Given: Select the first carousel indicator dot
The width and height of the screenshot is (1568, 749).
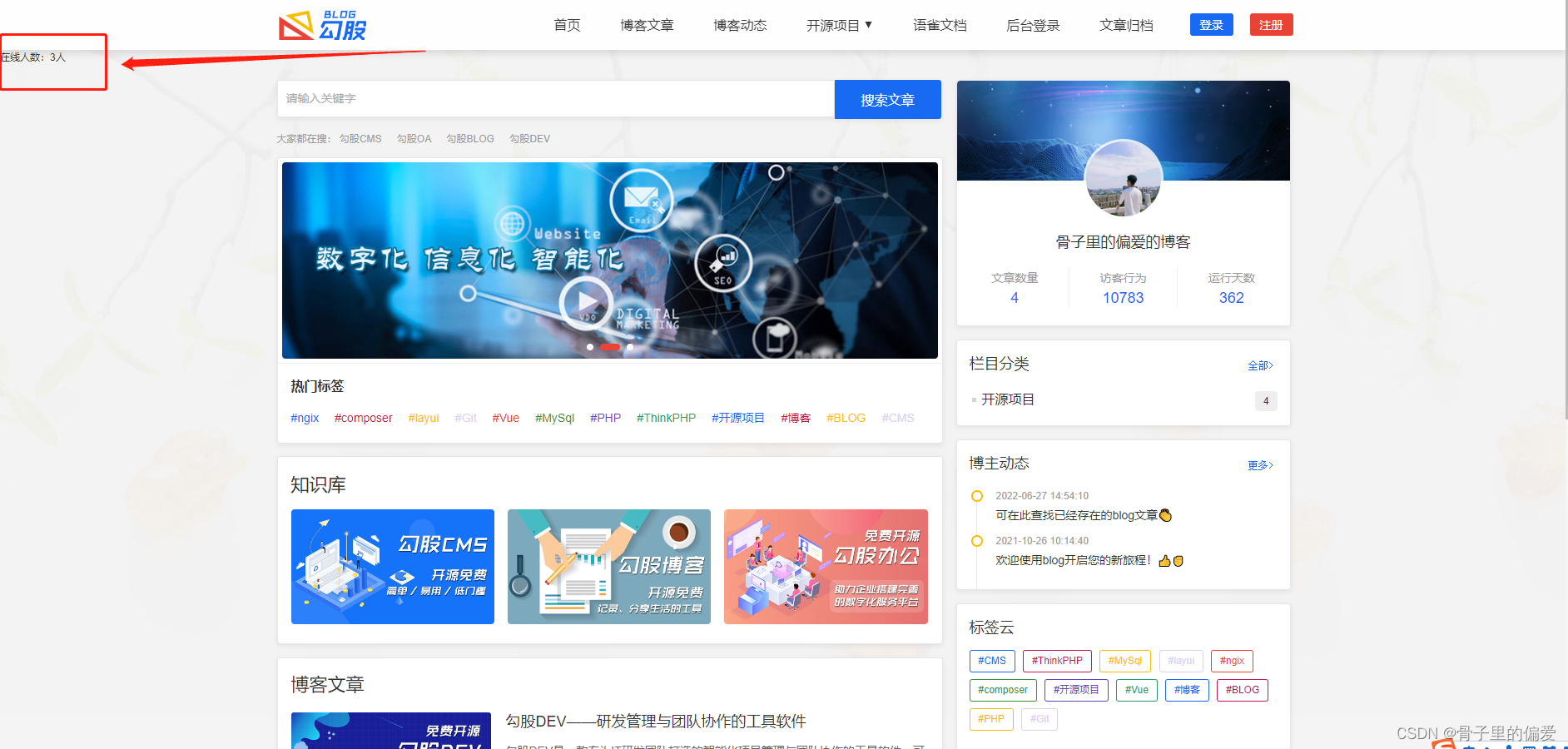Looking at the screenshot, I should (590, 347).
